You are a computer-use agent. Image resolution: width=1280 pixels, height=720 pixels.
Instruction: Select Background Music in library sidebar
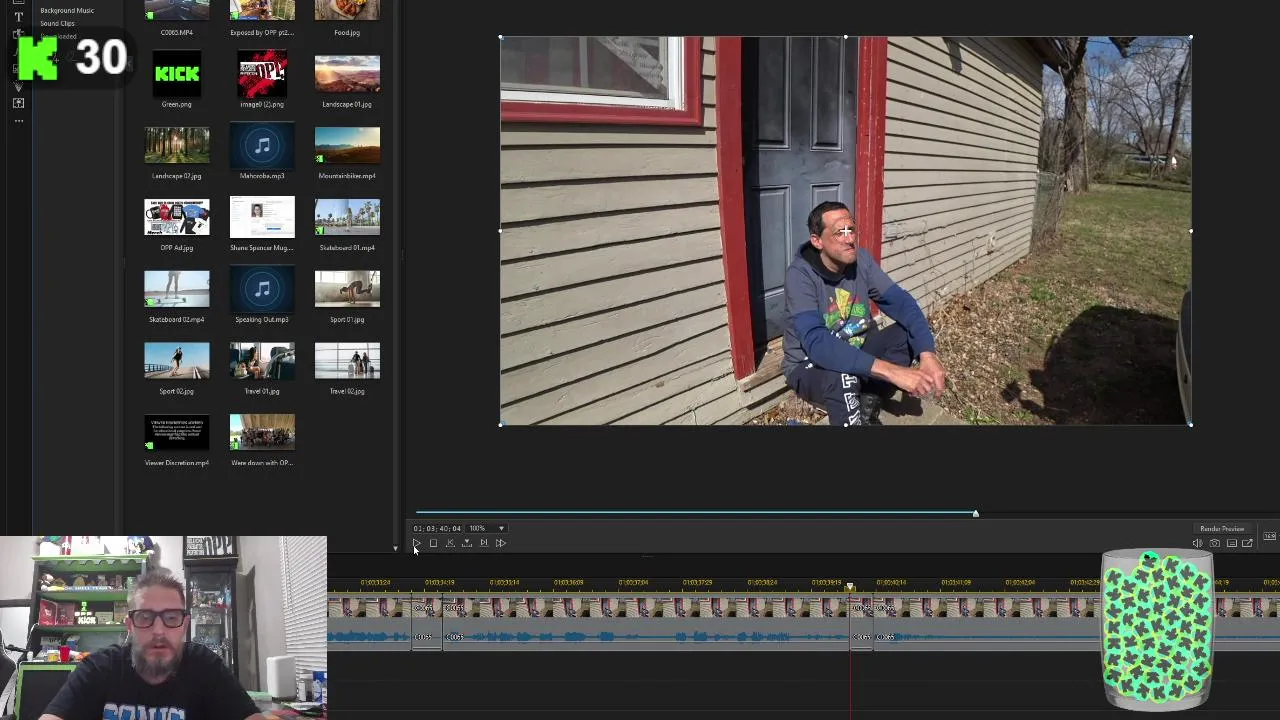67,10
